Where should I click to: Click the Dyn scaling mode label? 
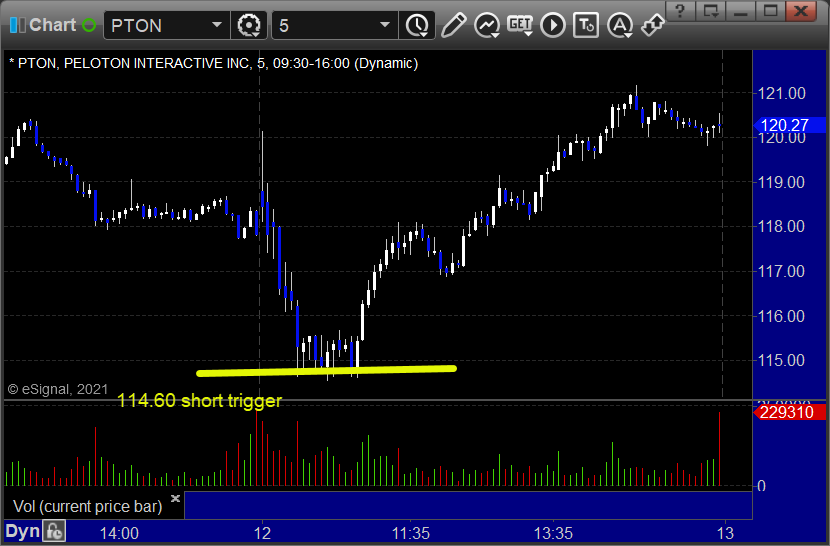[x=22, y=531]
